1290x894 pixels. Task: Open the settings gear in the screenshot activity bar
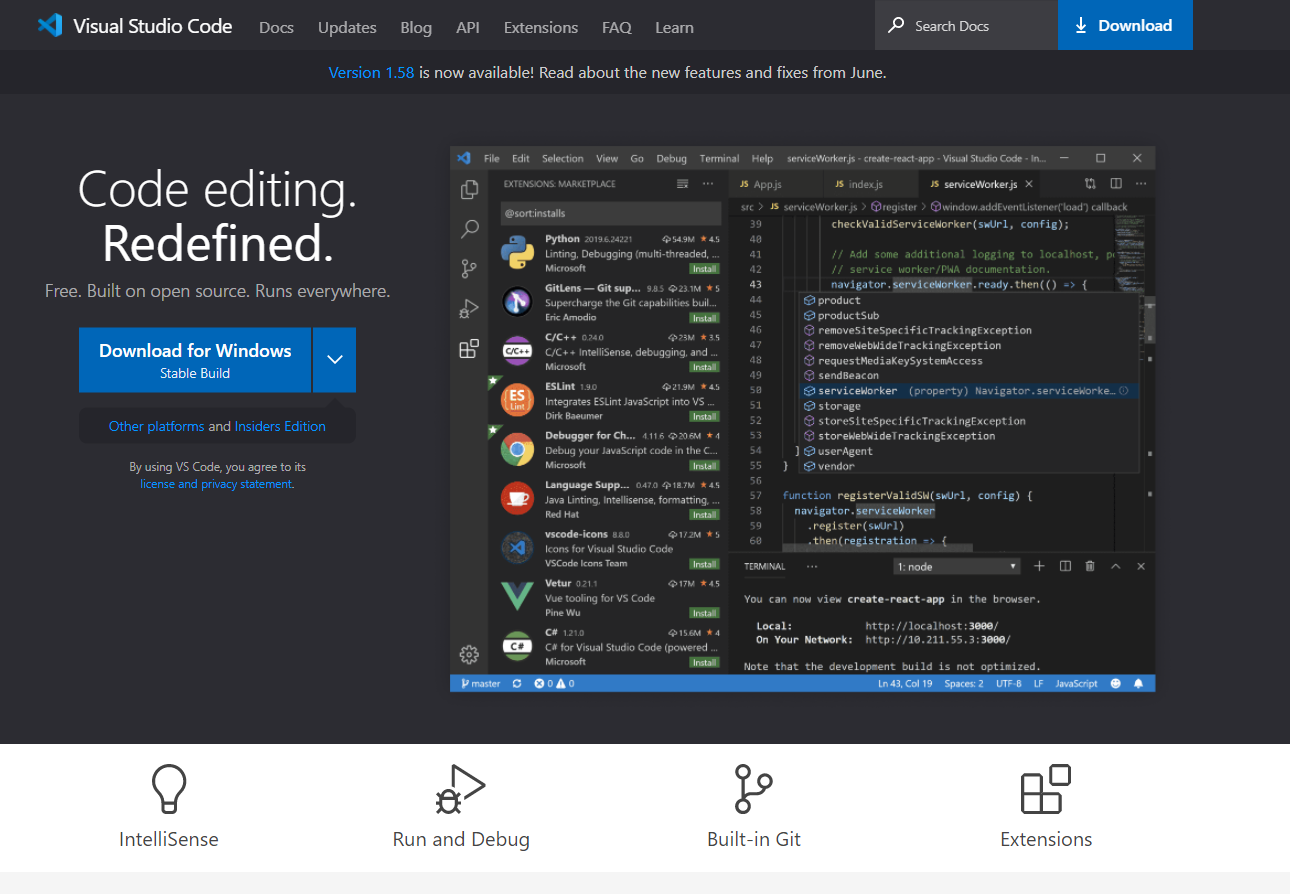pyautogui.click(x=469, y=655)
